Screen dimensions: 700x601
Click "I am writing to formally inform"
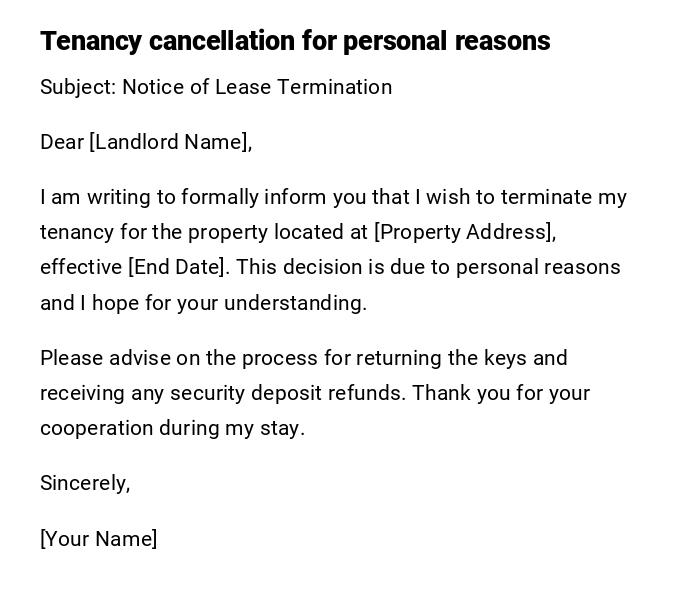click(x=175, y=197)
